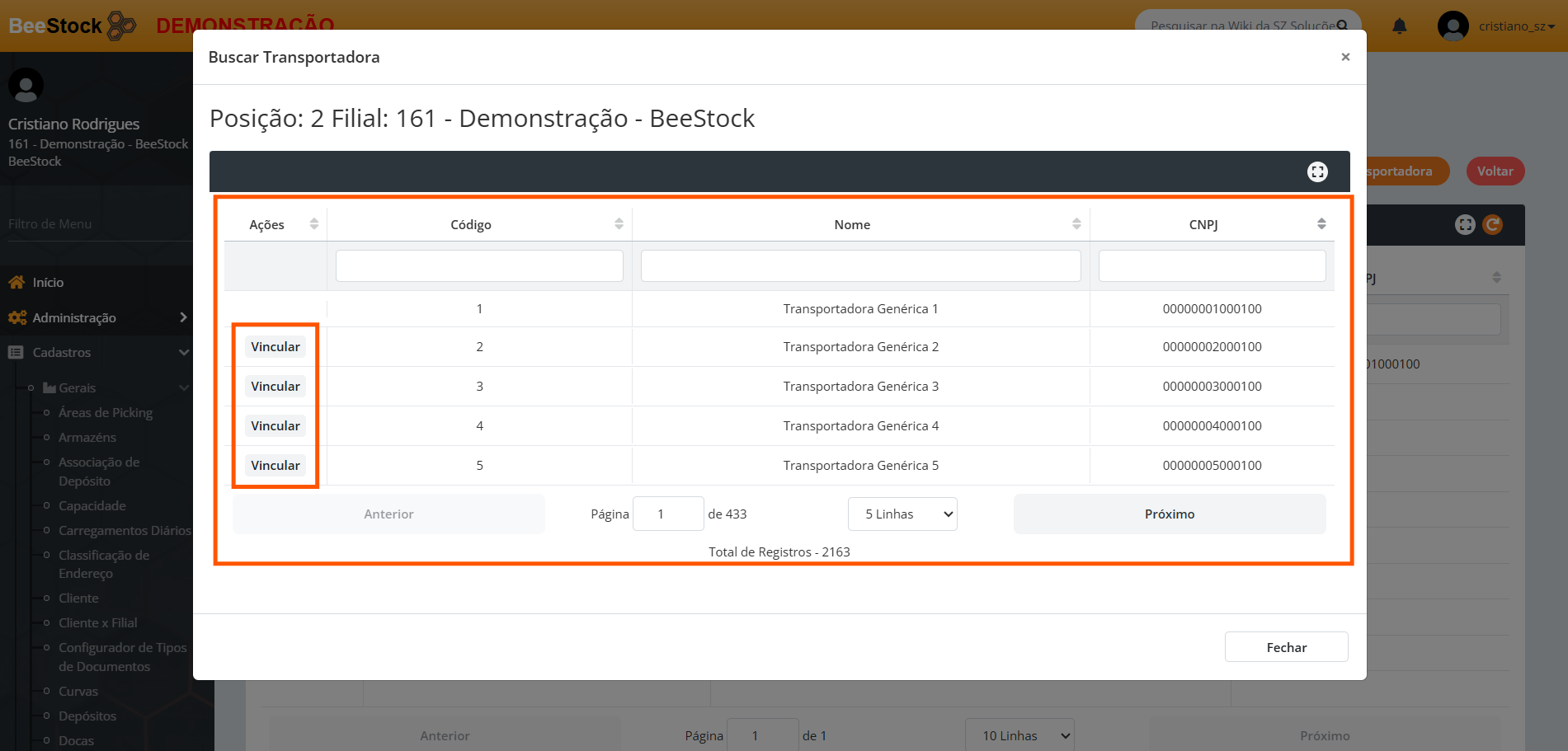Click the Nome filter input field

pyautogui.click(x=860, y=266)
